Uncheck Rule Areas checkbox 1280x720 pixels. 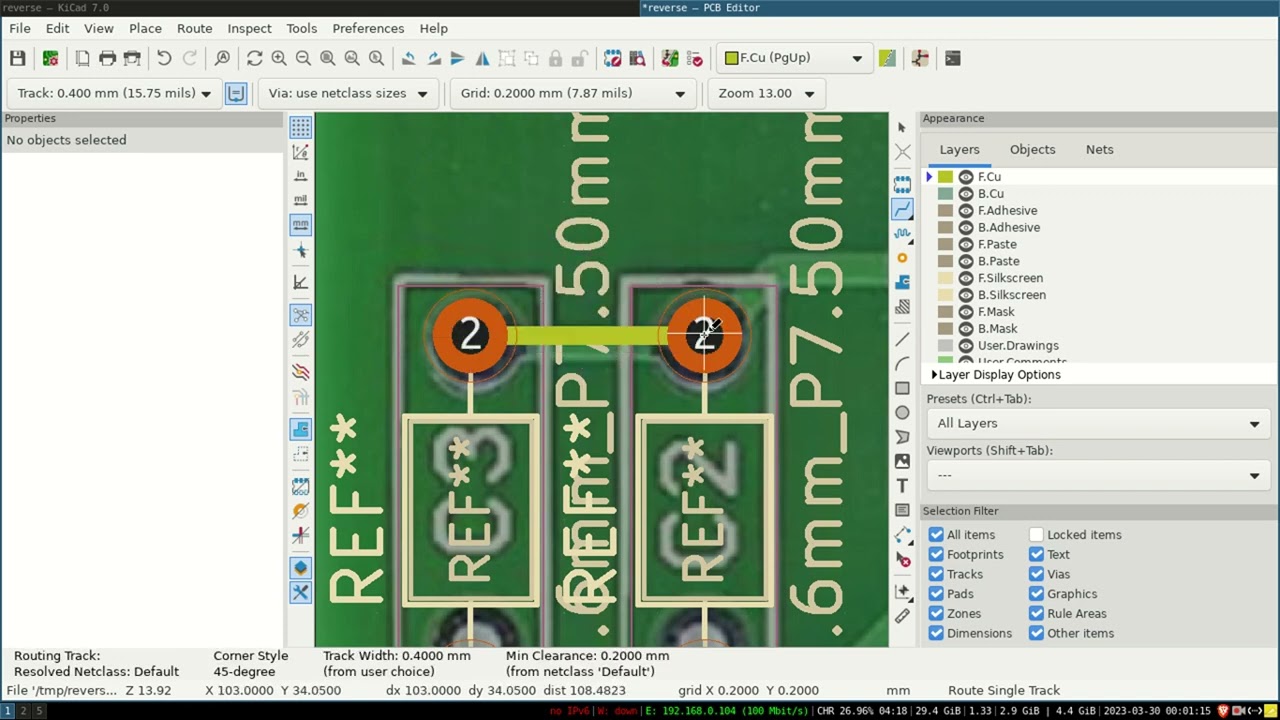pos(1036,613)
